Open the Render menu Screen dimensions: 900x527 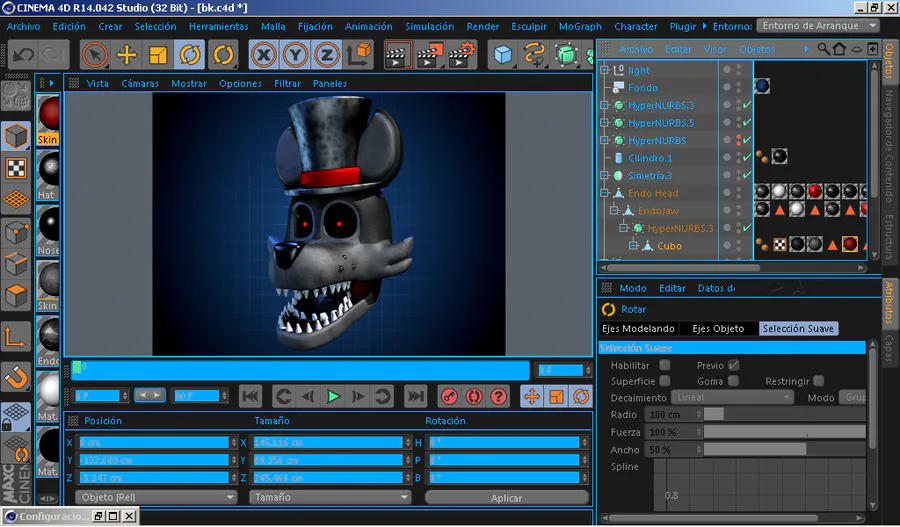point(483,26)
